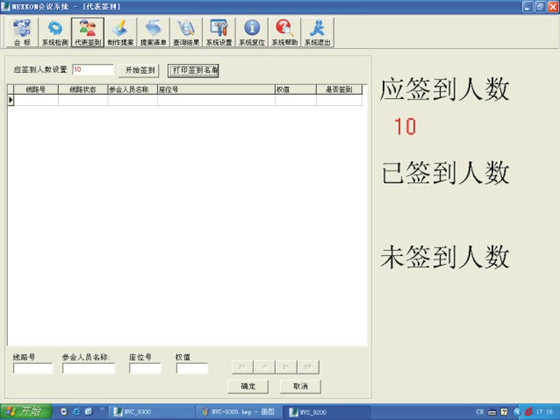
Task: Click the 参会人员名称 input box
Action: click(89, 368)
